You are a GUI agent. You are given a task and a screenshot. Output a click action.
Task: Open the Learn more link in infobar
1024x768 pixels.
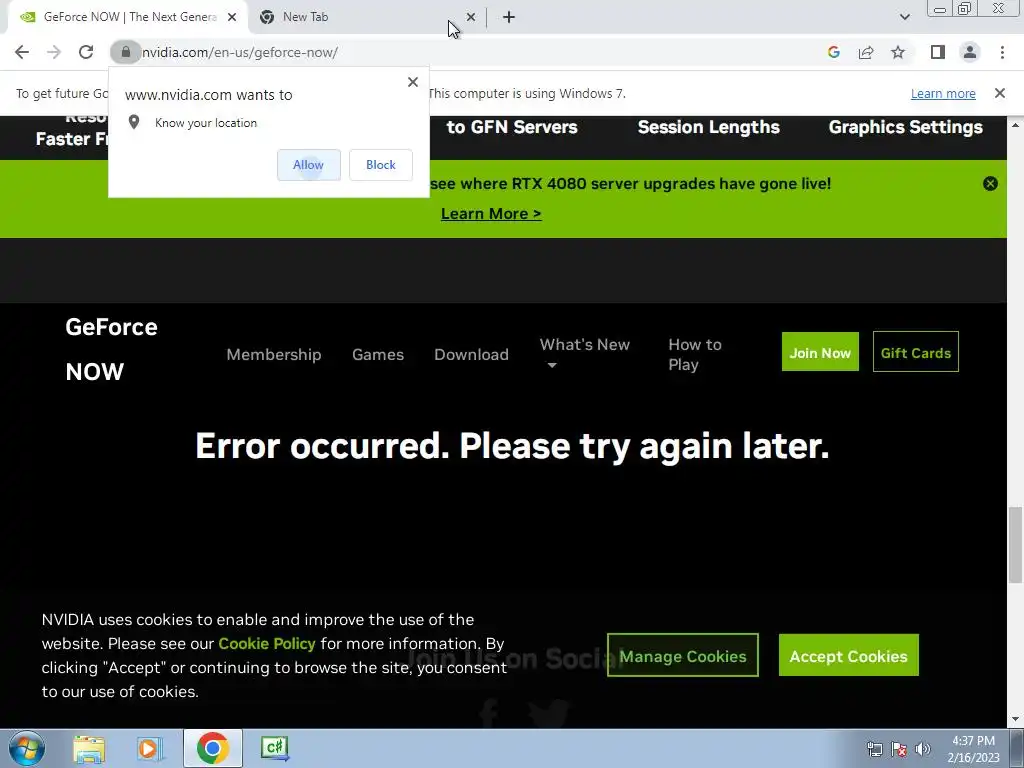pos(943,93)
